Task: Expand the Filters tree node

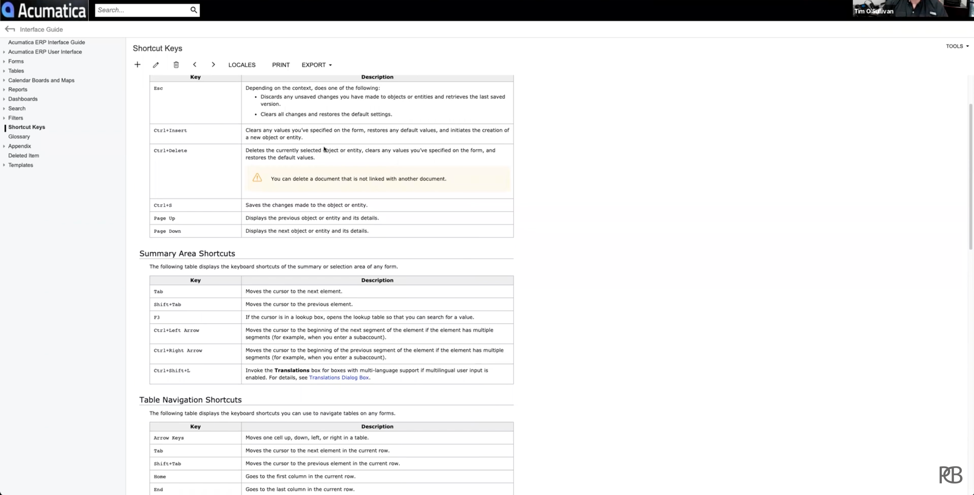Action: pos(4,118)
